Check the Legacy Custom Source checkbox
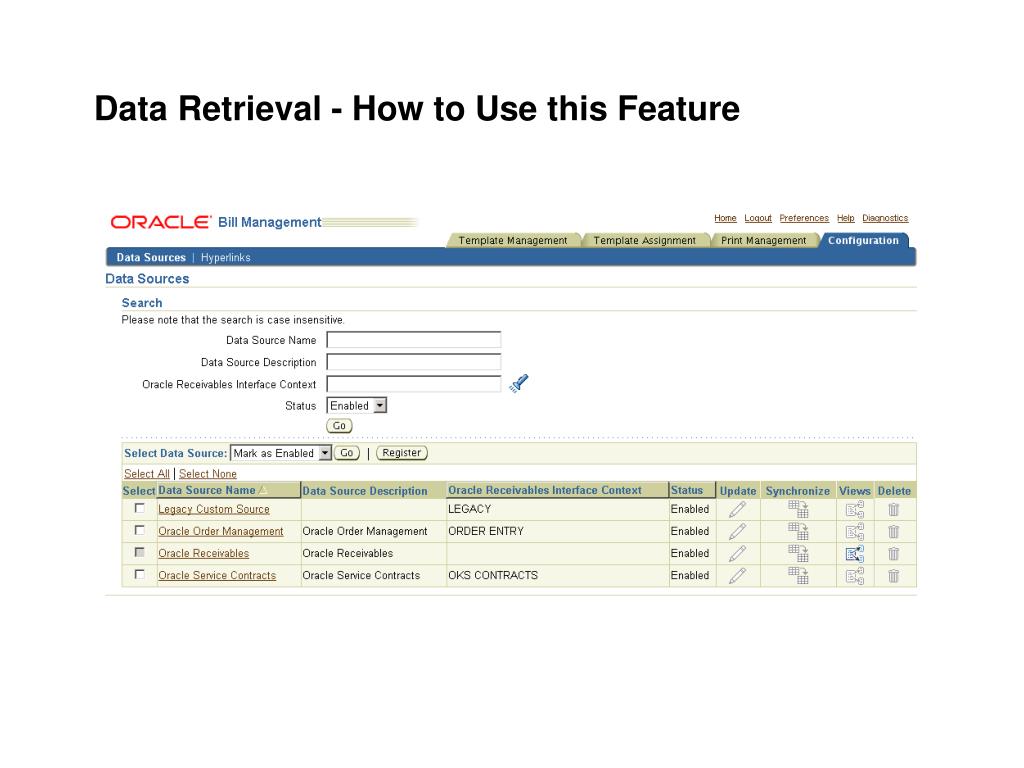The height and width of the screenshot is (768, 1024). (x=139, y=508)
